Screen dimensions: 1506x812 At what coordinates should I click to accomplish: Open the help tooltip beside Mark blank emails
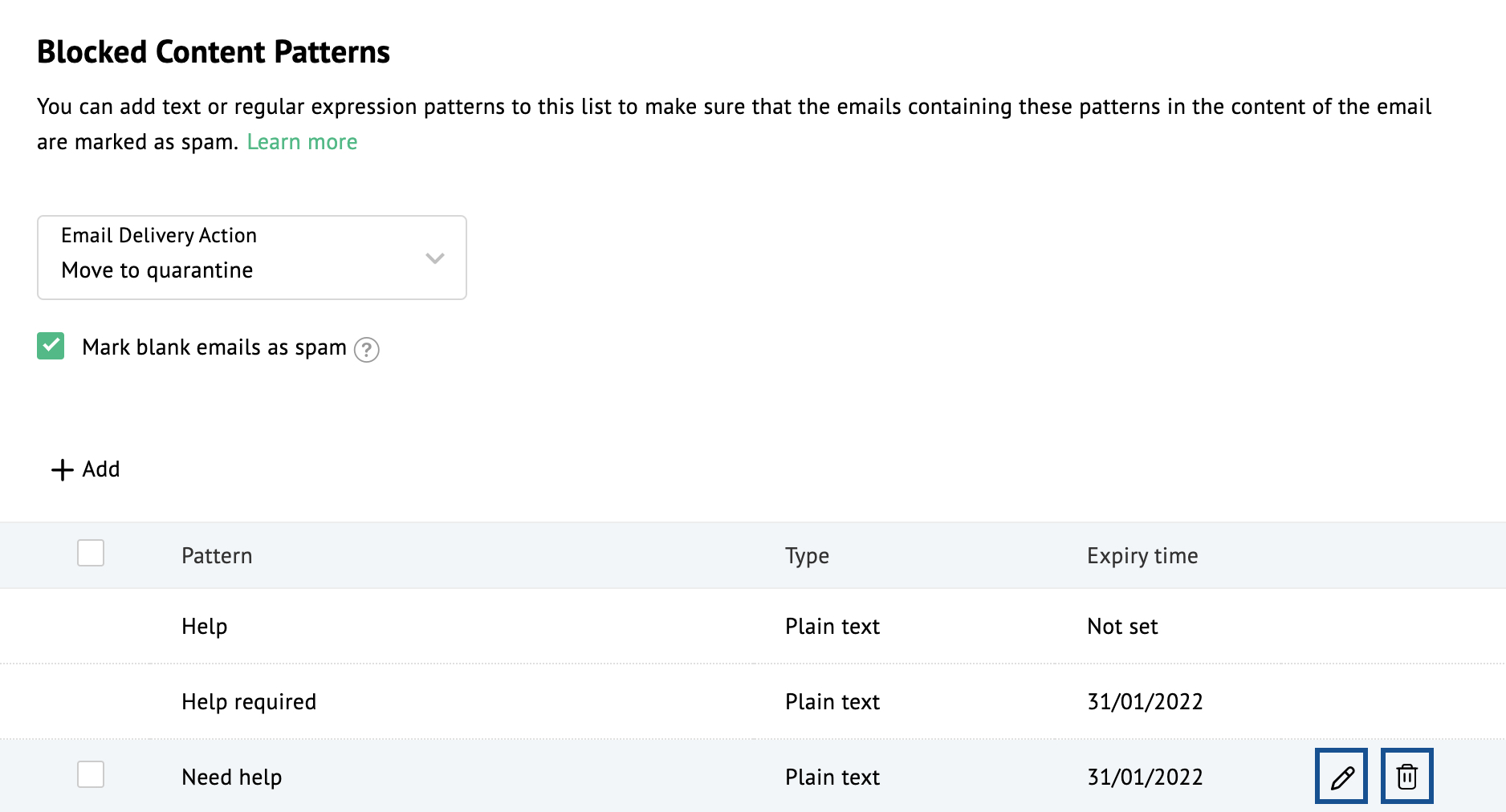[366, 350]
